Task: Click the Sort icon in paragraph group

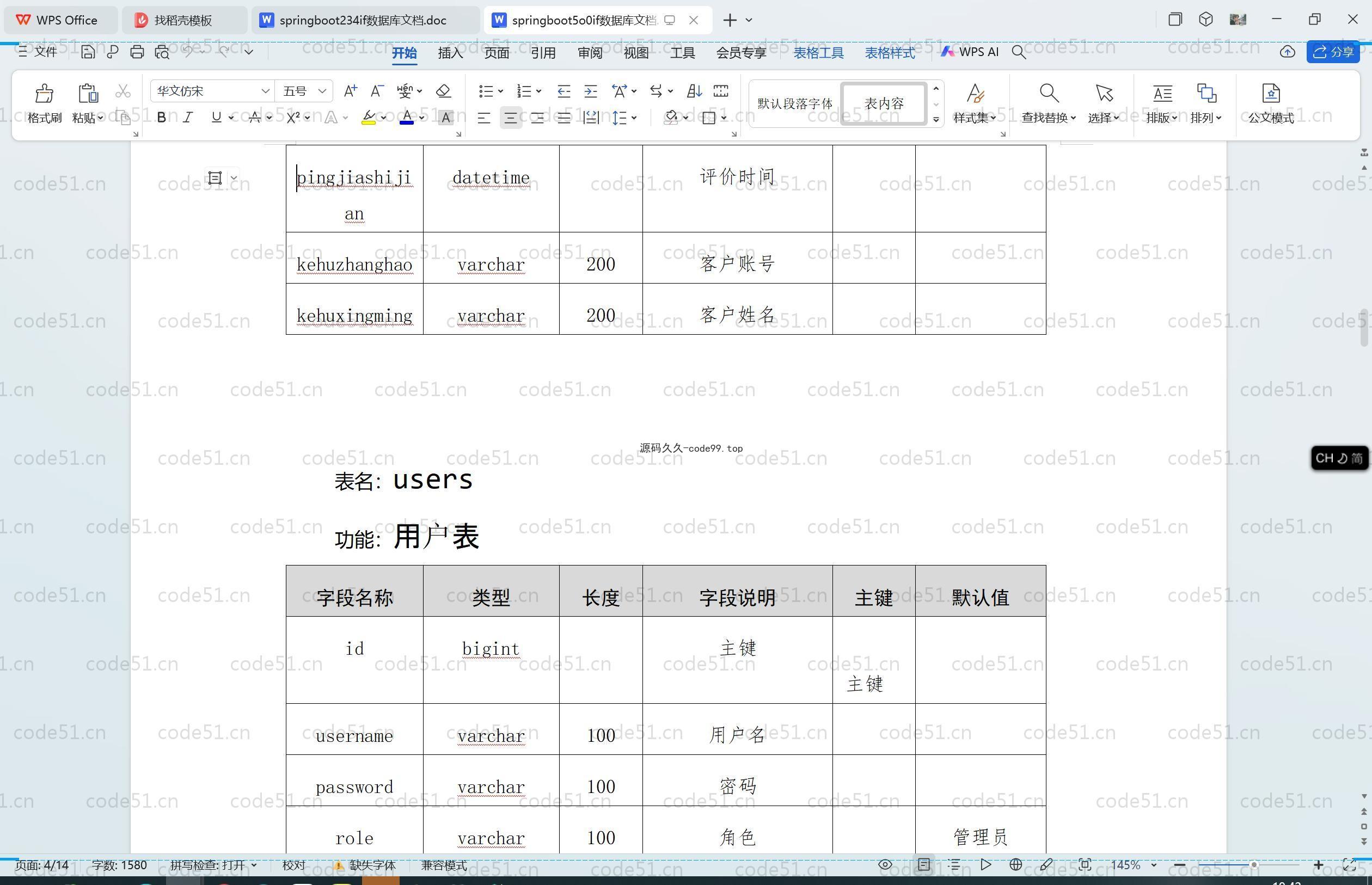Action: (694, 91)
